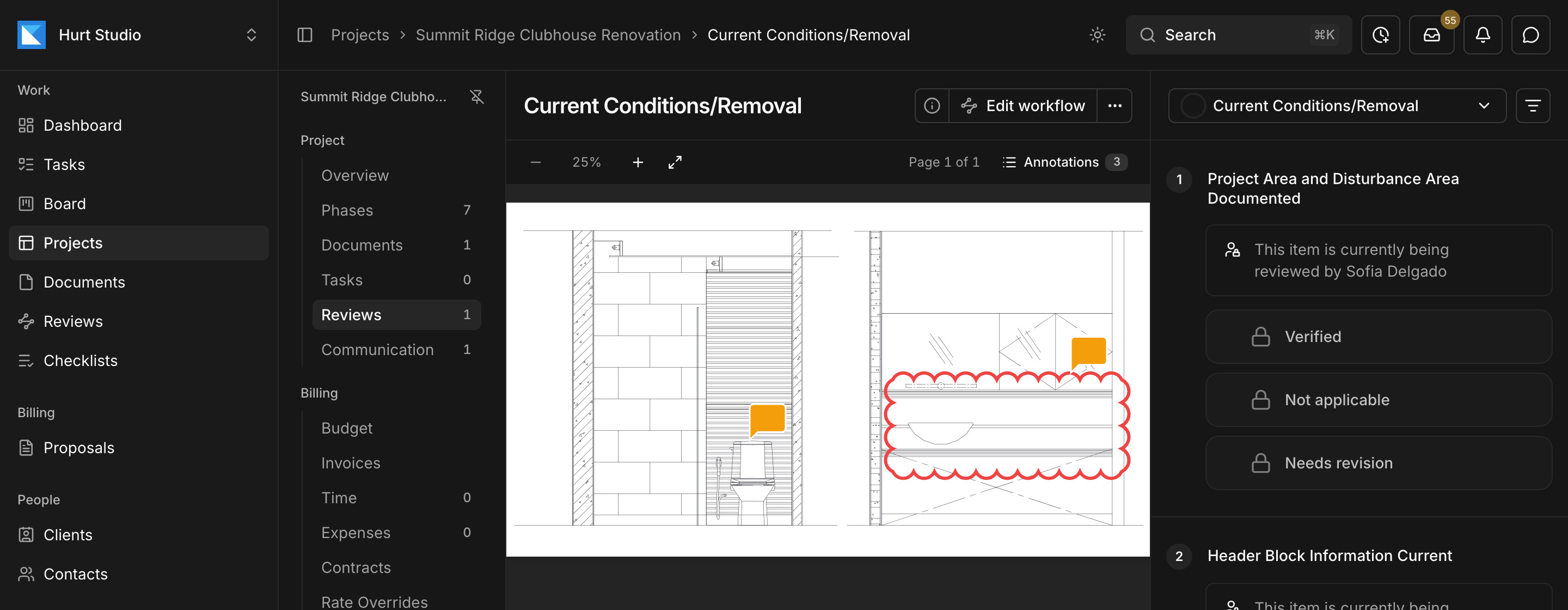
Task: Open review info circle icon
Action: click(932, 106)
